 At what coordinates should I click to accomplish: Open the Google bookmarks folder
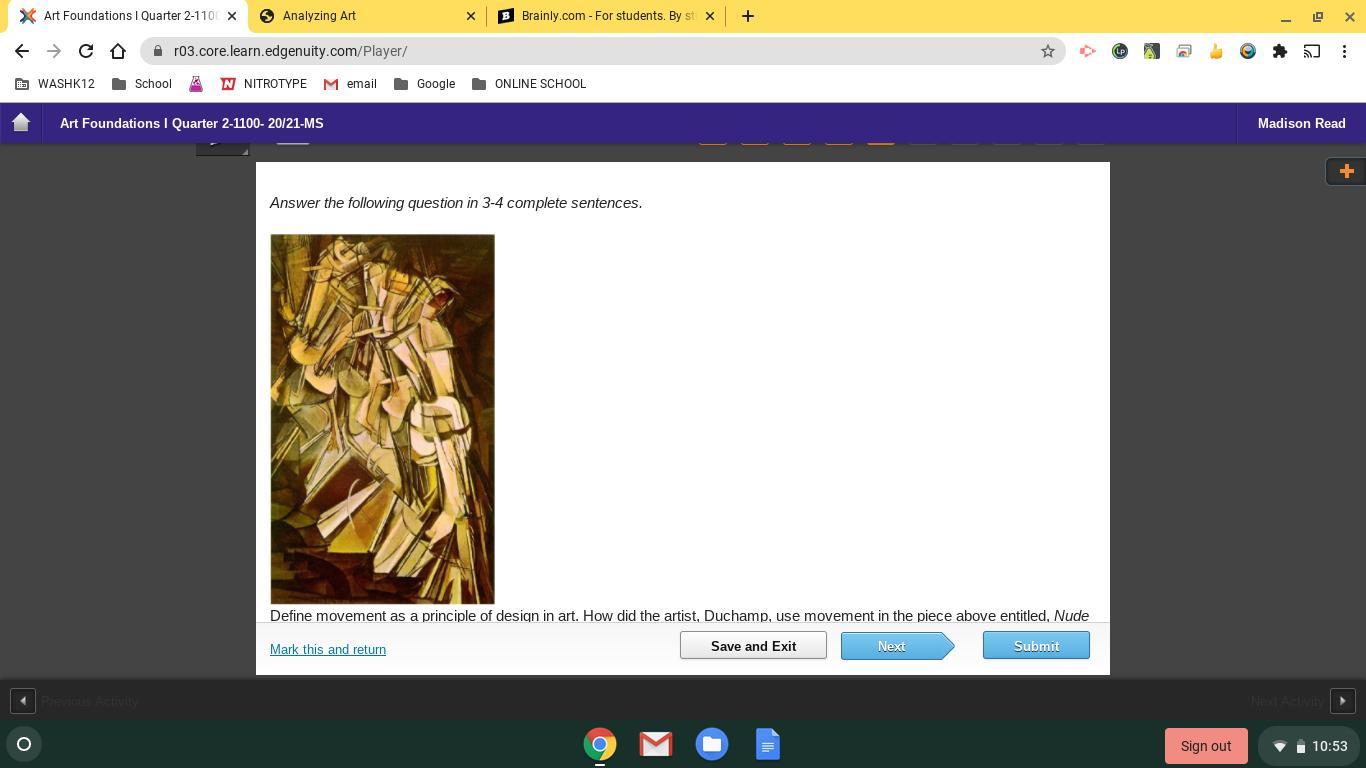pyautogui.click(x=425, y=84)
